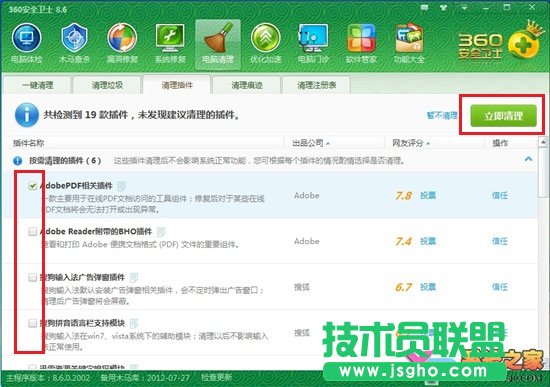Click the blue info icon beside detection summary
The width and height of the screenshot is (550, 387).
tap(27, 115)
